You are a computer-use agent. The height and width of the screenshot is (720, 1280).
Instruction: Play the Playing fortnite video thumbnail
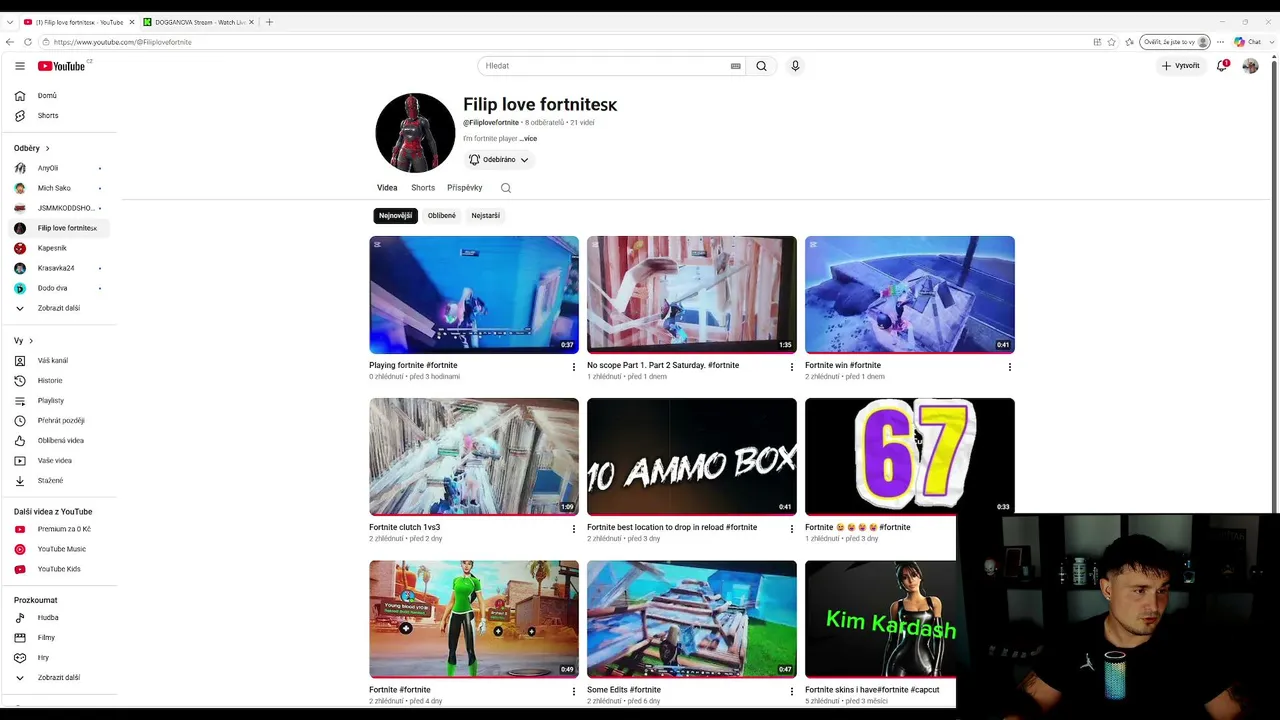click(x=474, y=295)
